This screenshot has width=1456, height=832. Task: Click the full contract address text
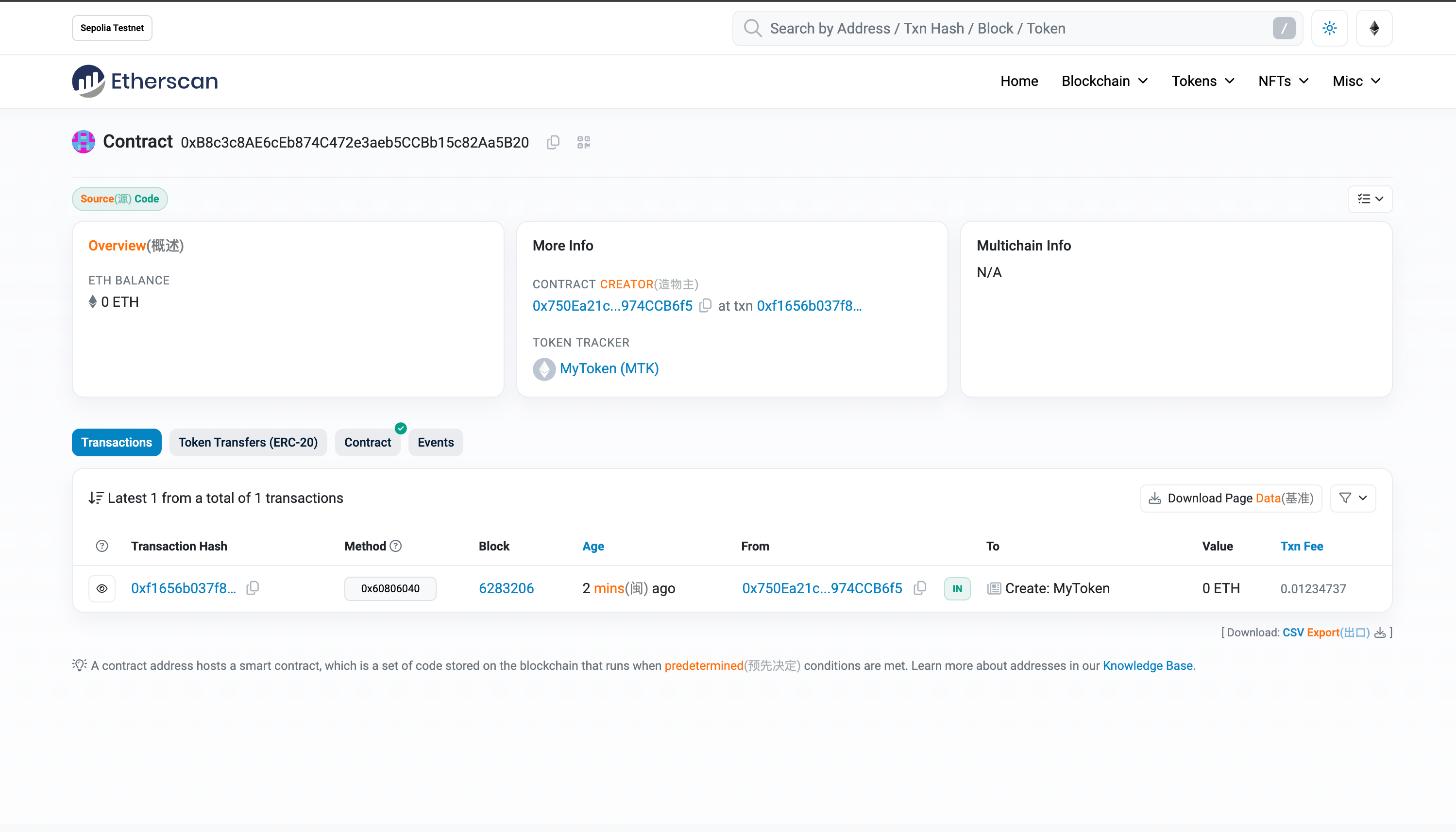point(355,142)
